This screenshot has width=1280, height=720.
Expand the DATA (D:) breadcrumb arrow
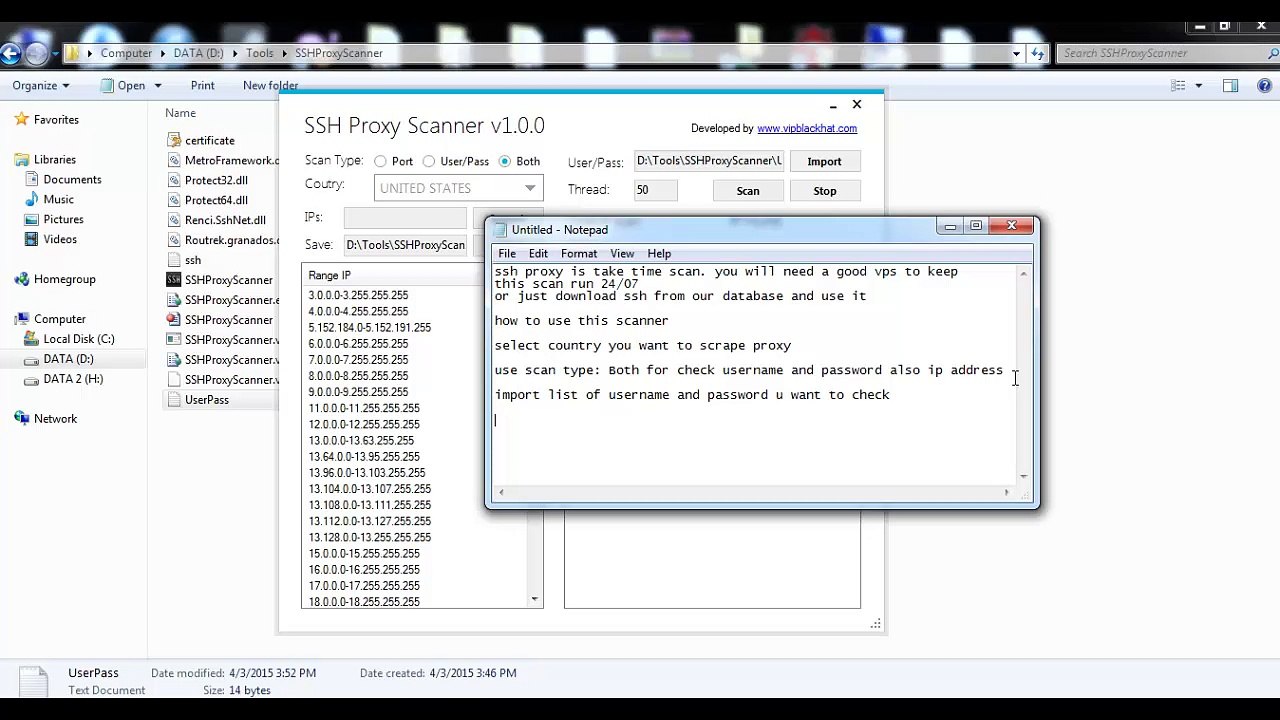point(233,54)
